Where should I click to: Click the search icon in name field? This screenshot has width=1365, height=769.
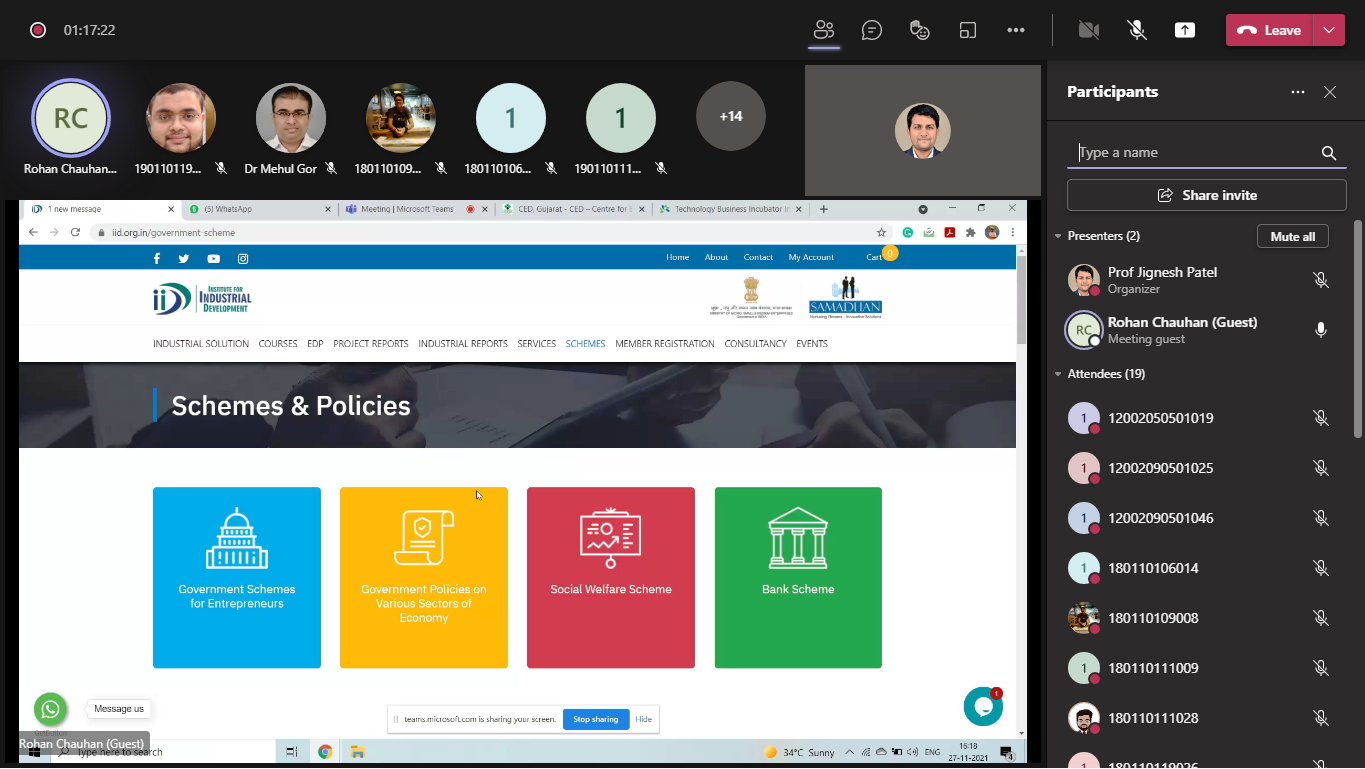1329,153
